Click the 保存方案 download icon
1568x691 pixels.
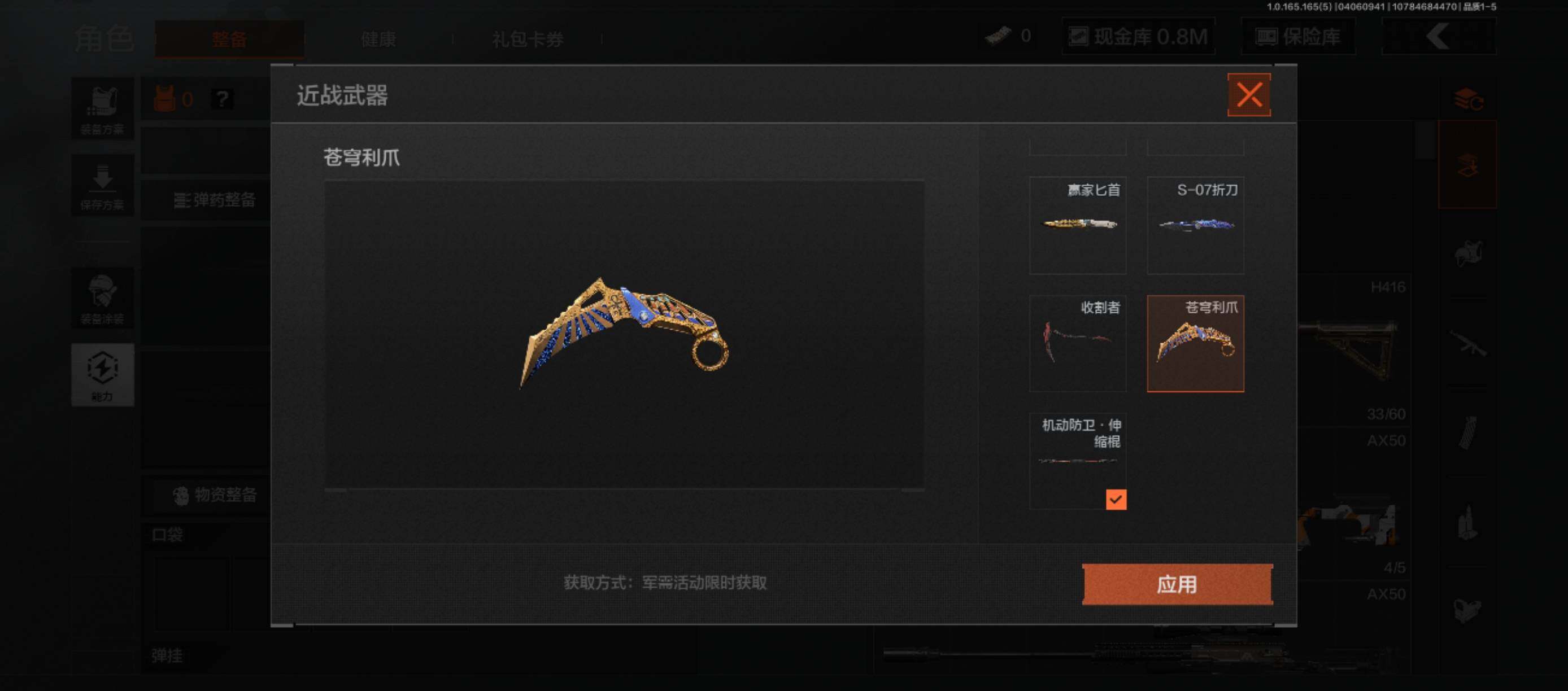pyautogui.click(x=102, y=186)
